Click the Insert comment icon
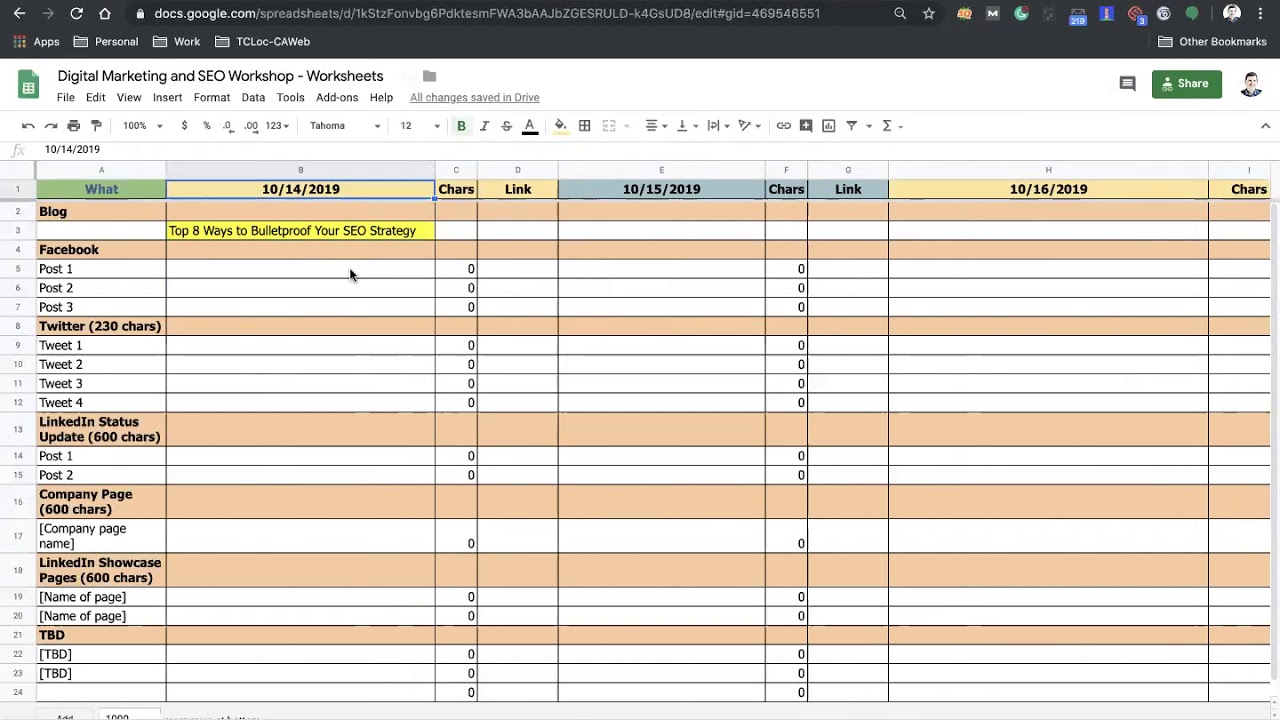 pos(806,126)
